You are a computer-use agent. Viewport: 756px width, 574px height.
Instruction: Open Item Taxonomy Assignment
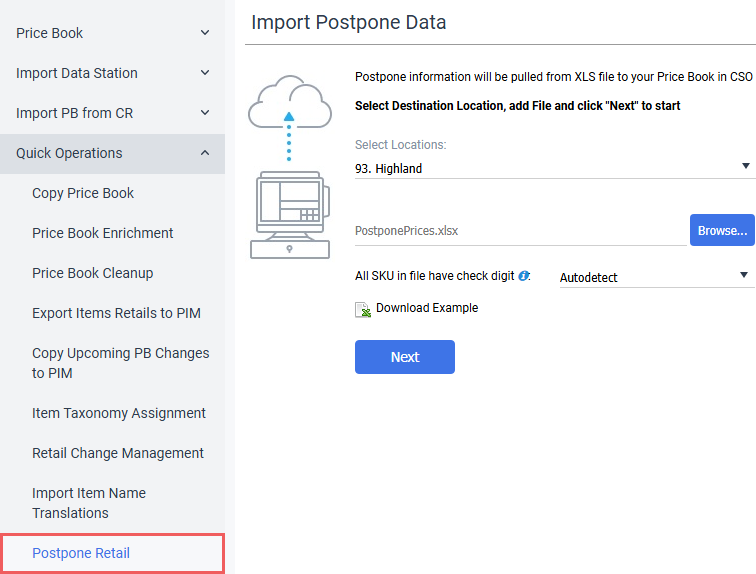point(119,413)
